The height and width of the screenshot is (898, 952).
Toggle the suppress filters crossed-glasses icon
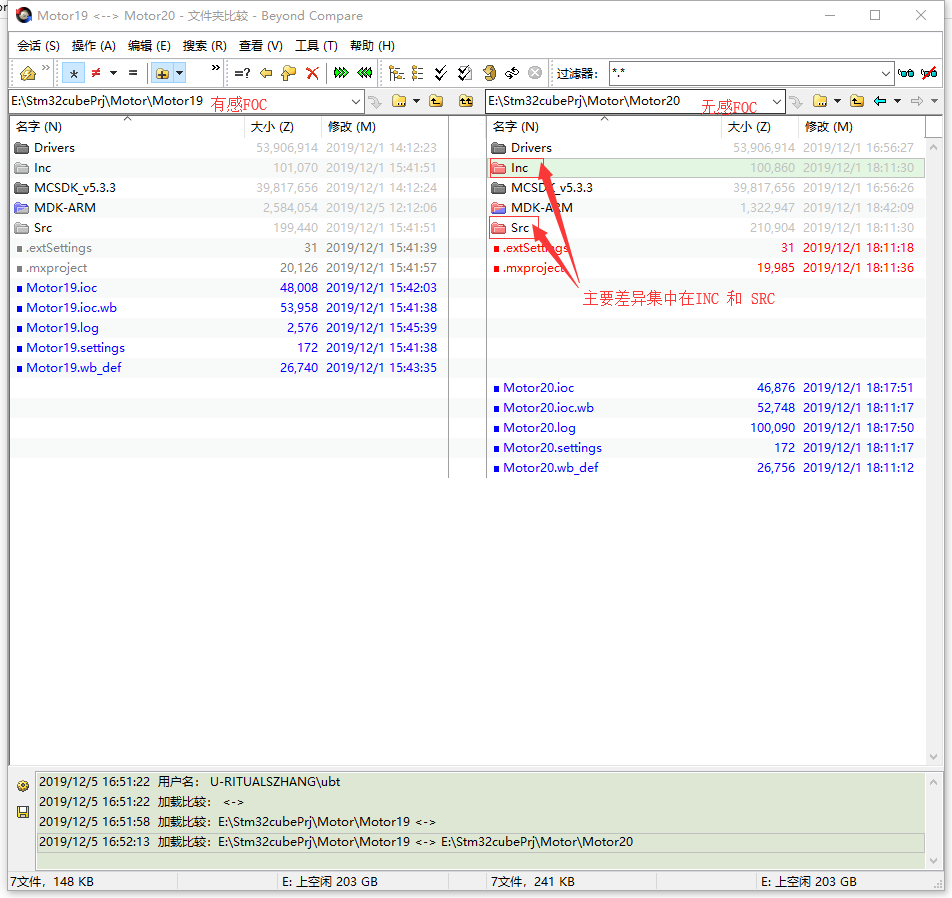(929, 73)
